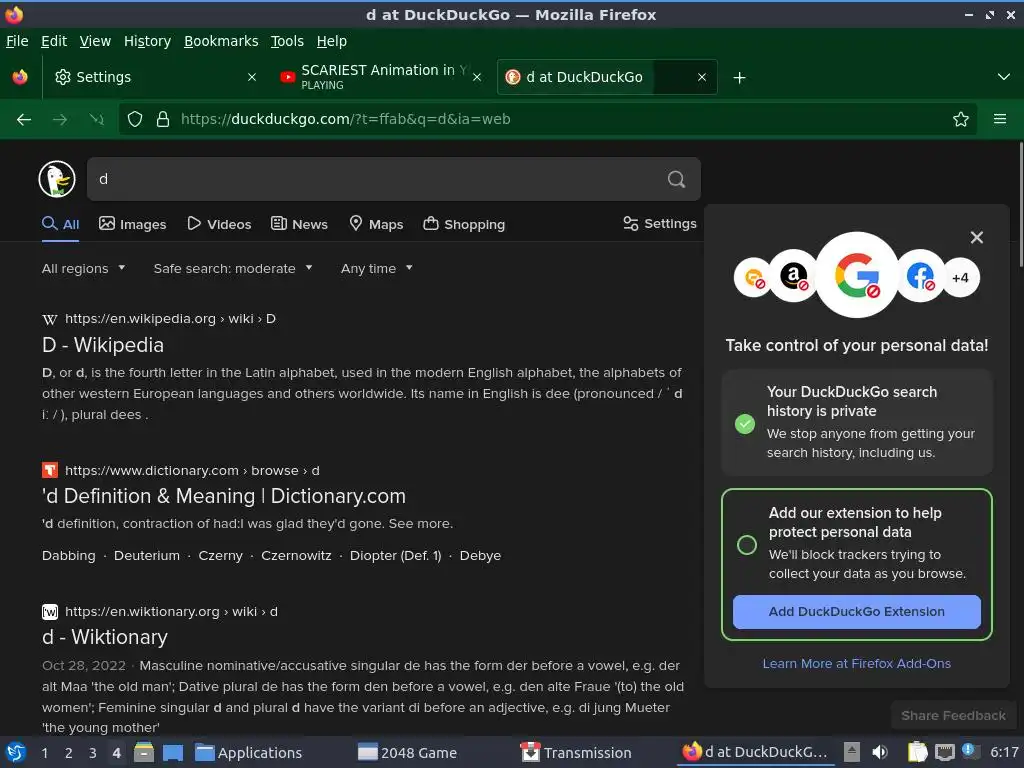This screenshot has height=768, width=1024.
Task: Open the d - Wiktionary result
Action: pos(105,637)
